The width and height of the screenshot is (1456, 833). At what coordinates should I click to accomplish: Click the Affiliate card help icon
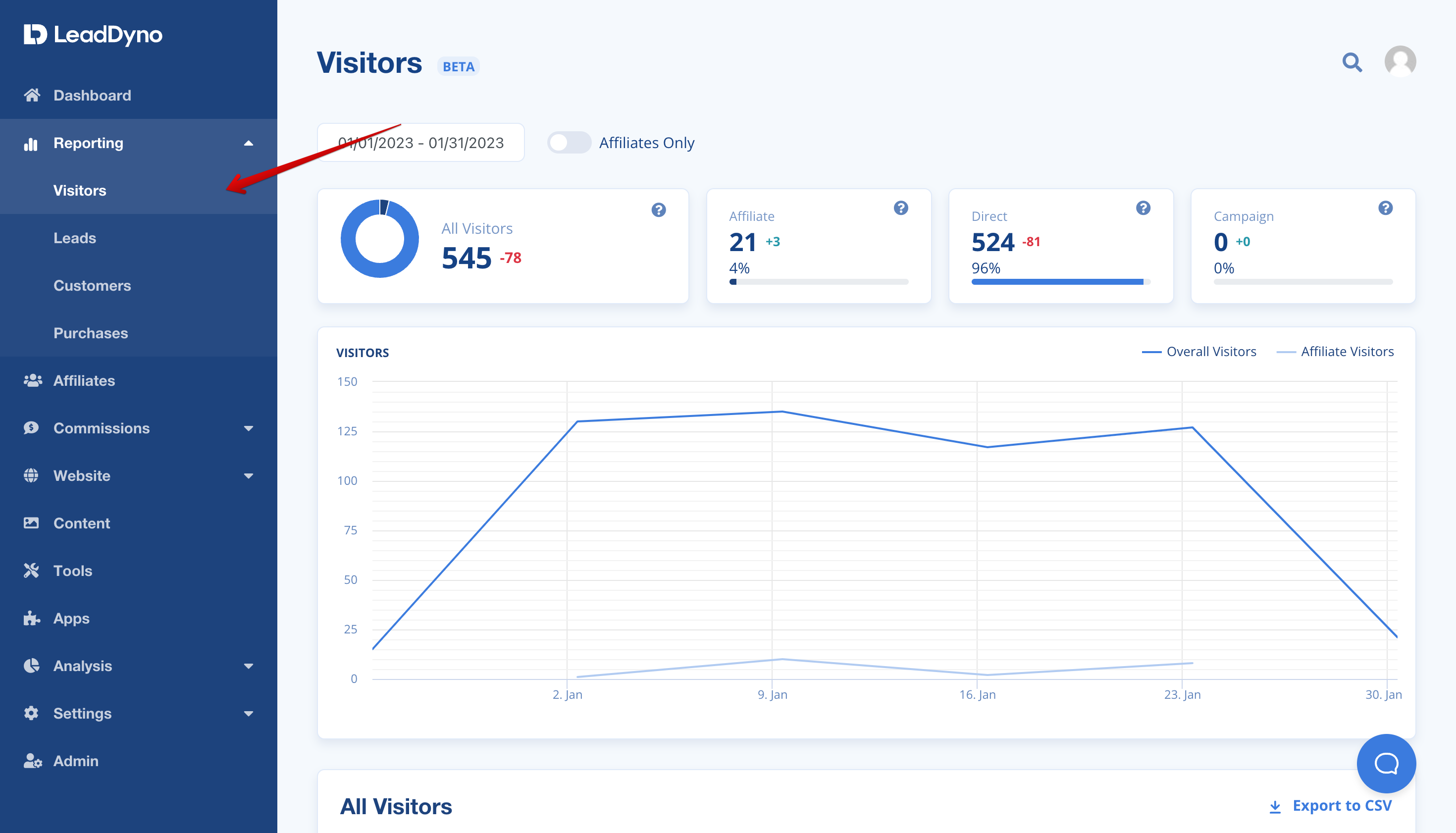pyautogui.click(x=900, y=208)
